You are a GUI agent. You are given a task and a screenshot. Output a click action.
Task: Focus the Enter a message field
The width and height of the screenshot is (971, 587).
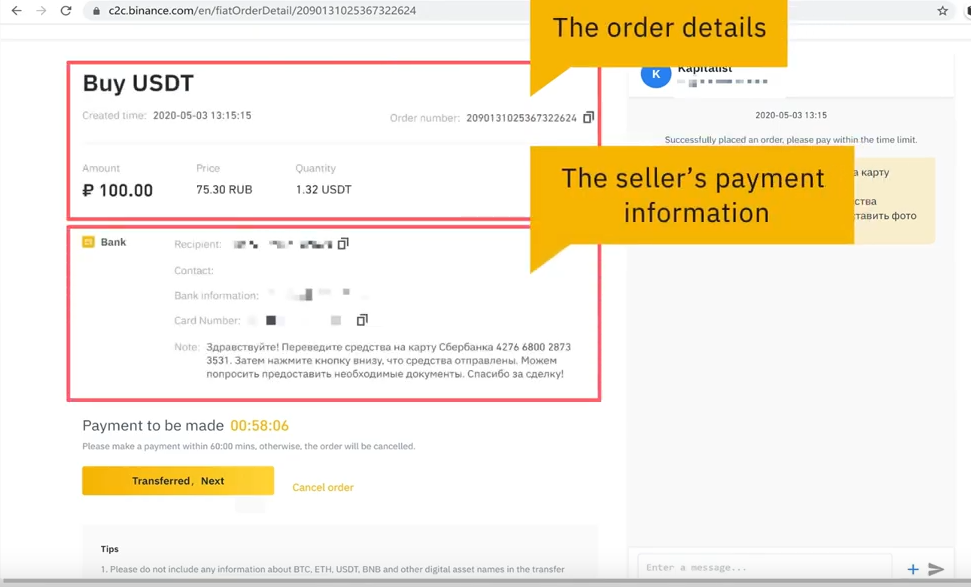[x=765, y=568]
